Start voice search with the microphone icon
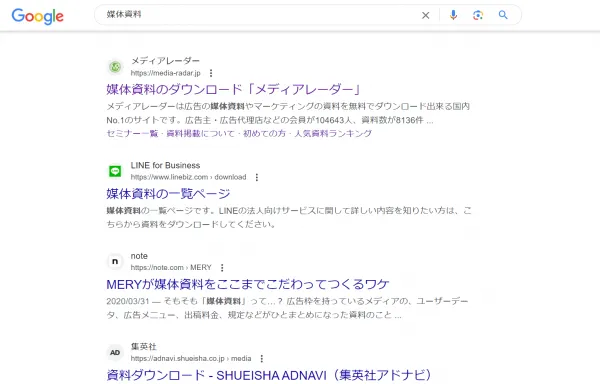Image resolution: width=600 pixels, height=384 pixels. [453, 15]
